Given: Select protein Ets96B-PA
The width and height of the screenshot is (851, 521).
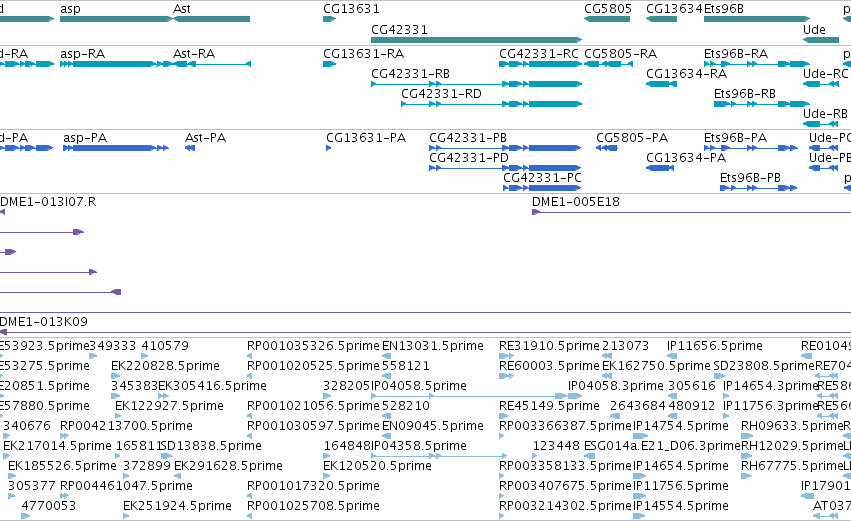Looking at the screenshot, I should coord(751,148).
